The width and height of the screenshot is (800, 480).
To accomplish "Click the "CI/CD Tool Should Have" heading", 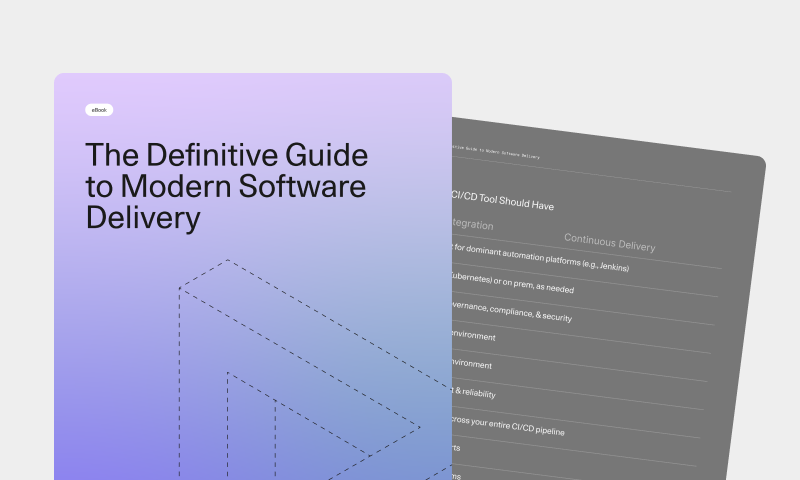I will (x=503, y=201).
